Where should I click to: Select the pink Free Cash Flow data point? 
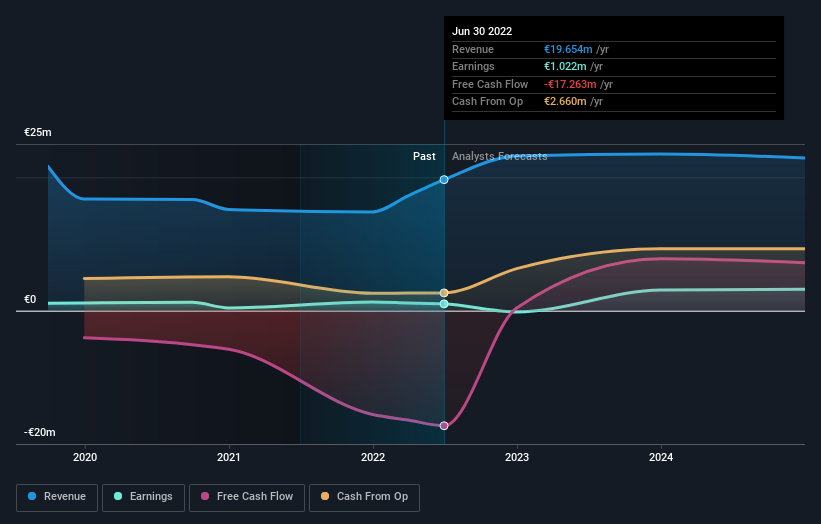444,426
